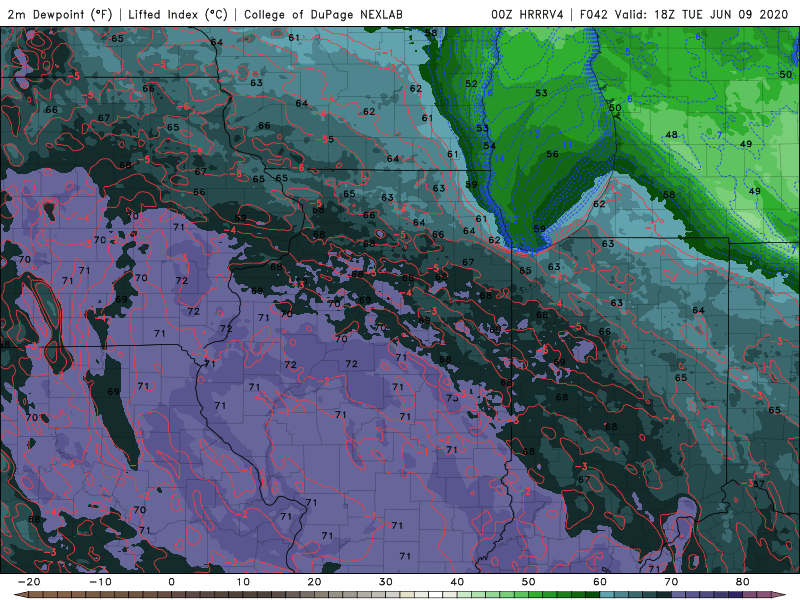Image resolution: width=800 pixels, height=600 pixels.
Task: Click the '-10' colorbar scale label
Action: tap(100, 582)
